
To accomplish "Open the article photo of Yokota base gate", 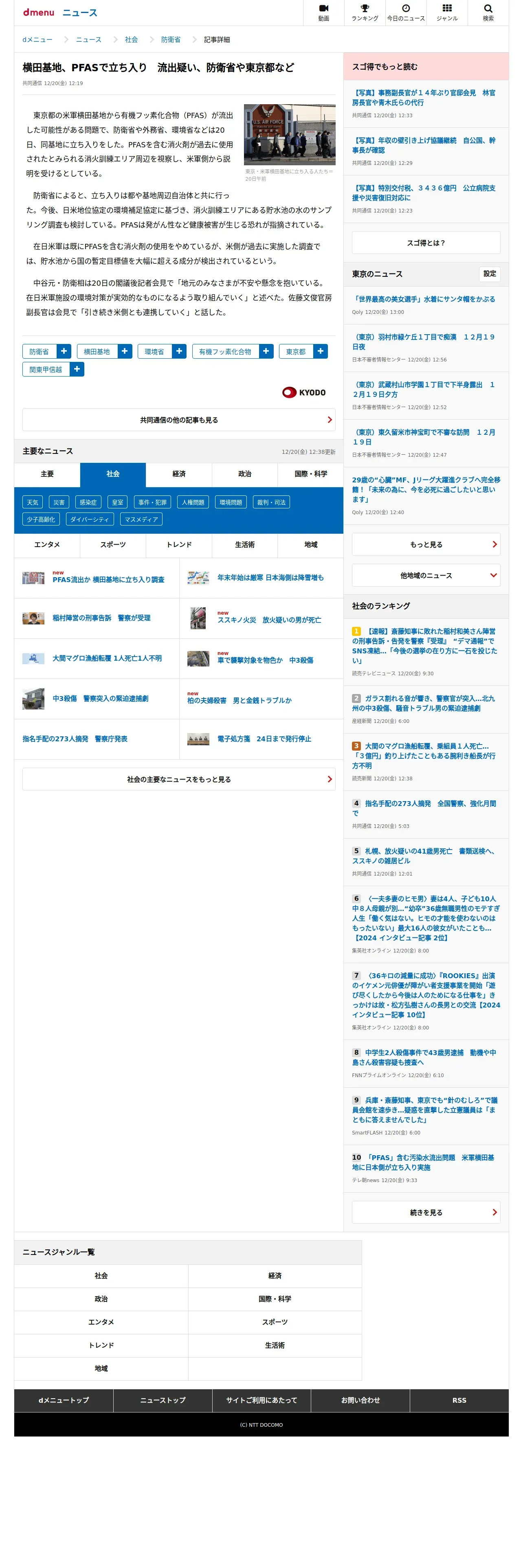I will tap(289, 134).
